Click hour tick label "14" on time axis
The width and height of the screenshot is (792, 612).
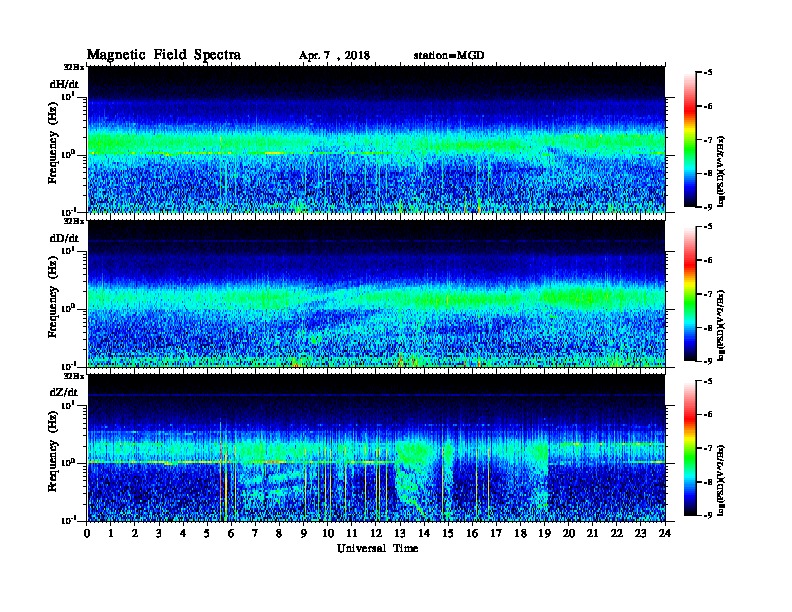pos(424,533)
